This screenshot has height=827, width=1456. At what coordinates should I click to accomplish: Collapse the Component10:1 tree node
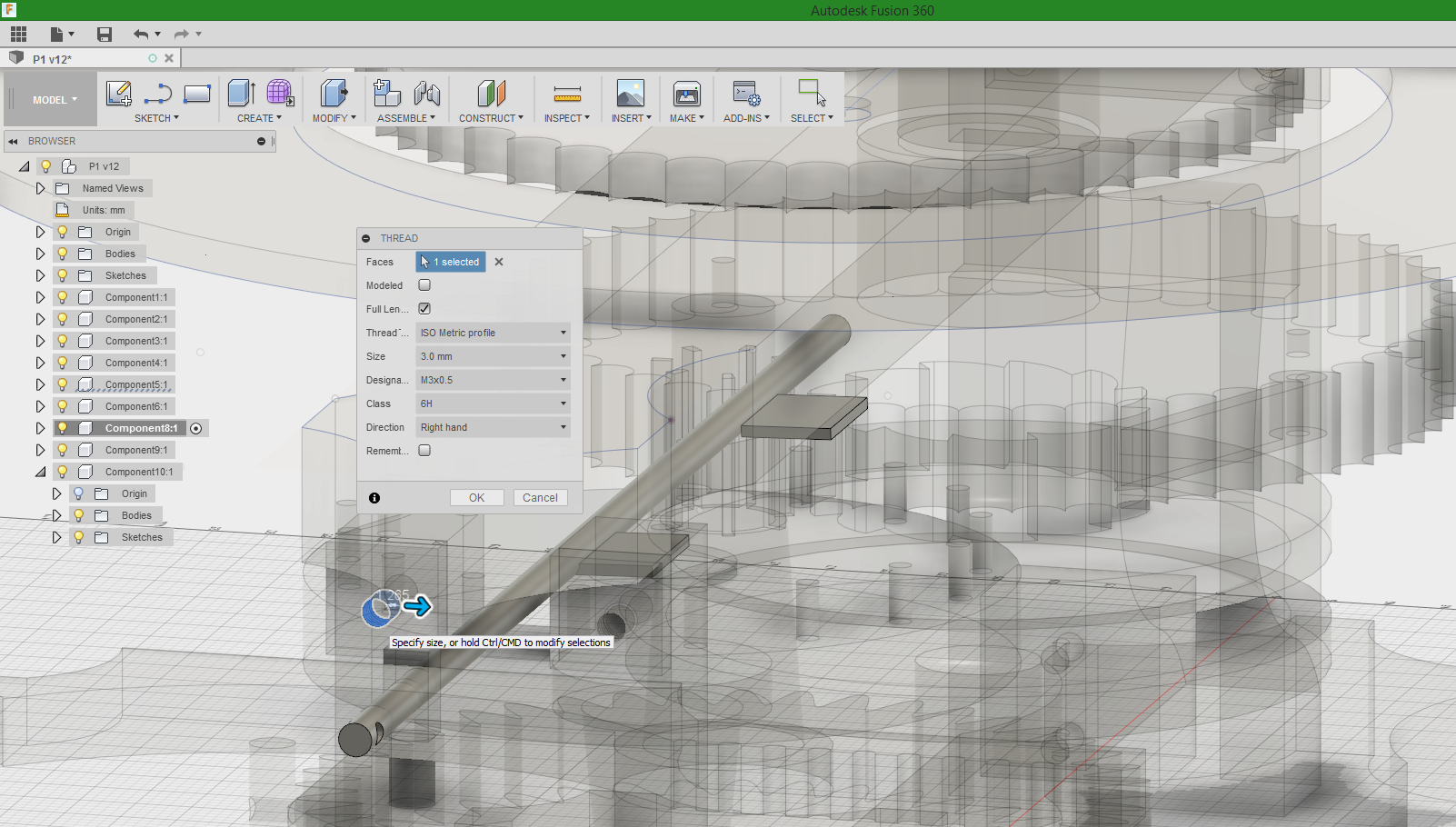[x=40, y=472]
